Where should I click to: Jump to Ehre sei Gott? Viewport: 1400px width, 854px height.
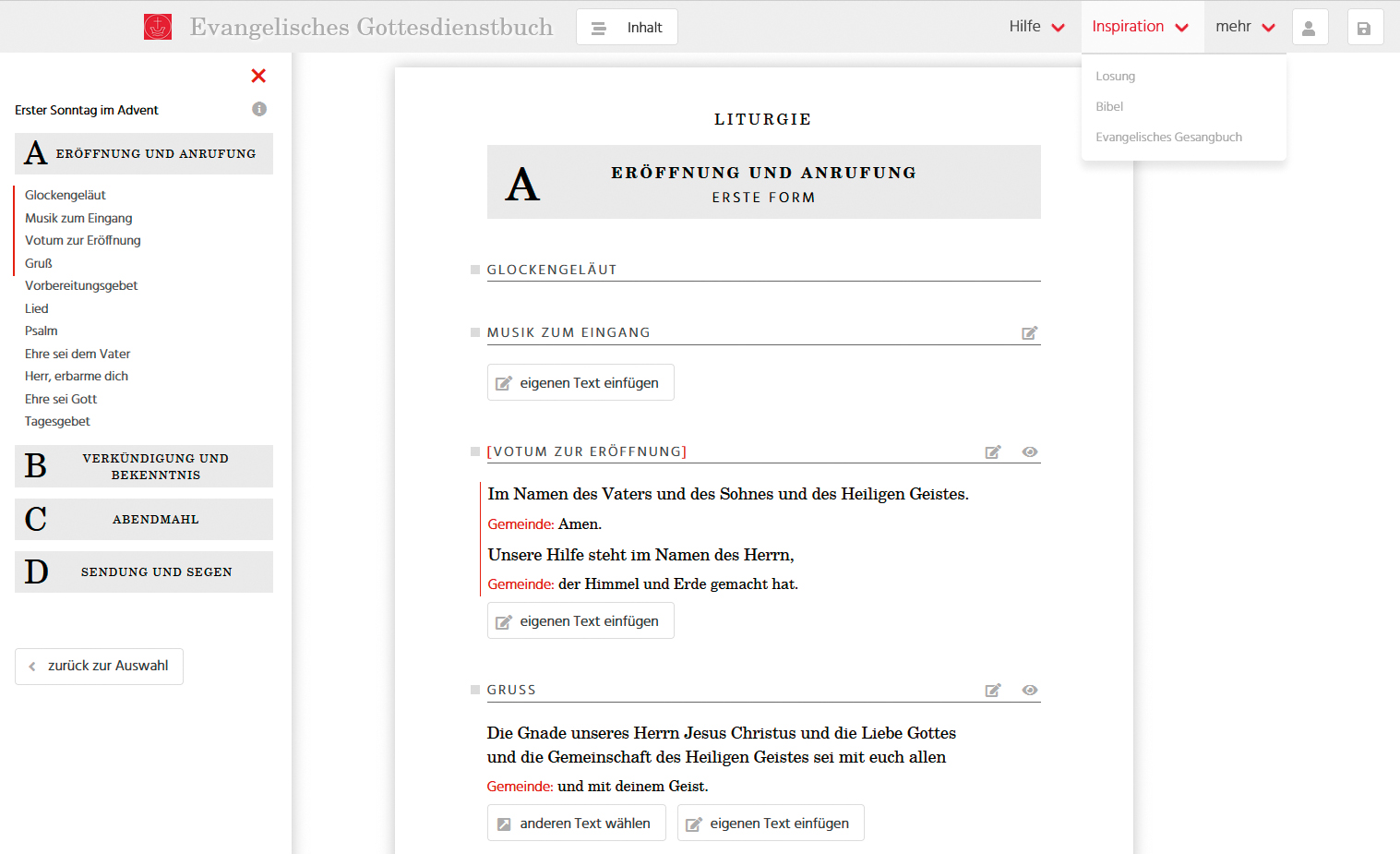pos(61,400)
